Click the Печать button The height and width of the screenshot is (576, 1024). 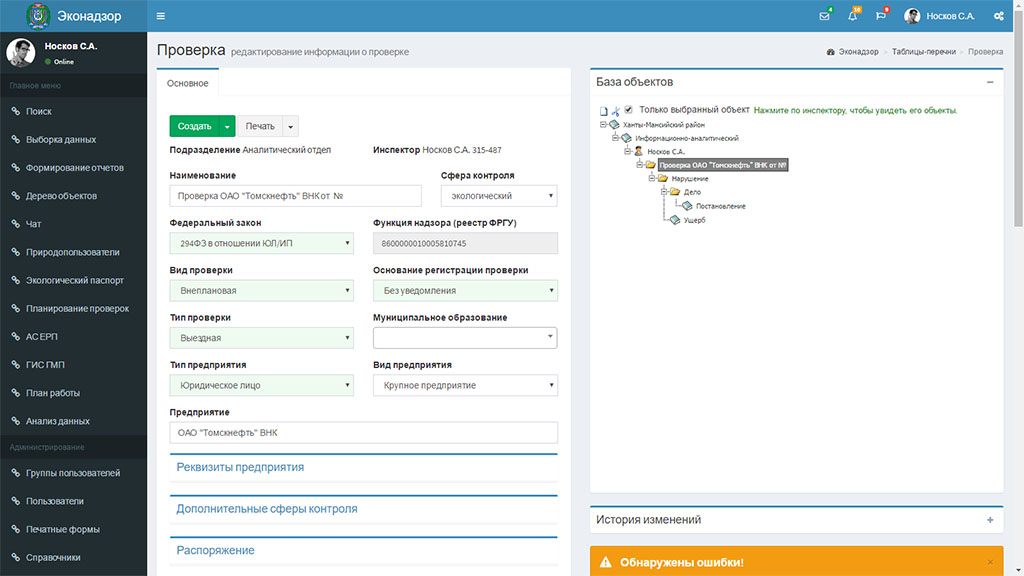pyautogui.click(x=260, y=126)
